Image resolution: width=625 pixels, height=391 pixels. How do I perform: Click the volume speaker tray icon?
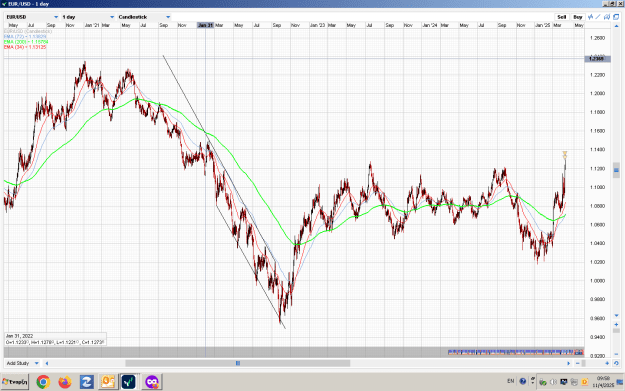(x=553, y=382)
